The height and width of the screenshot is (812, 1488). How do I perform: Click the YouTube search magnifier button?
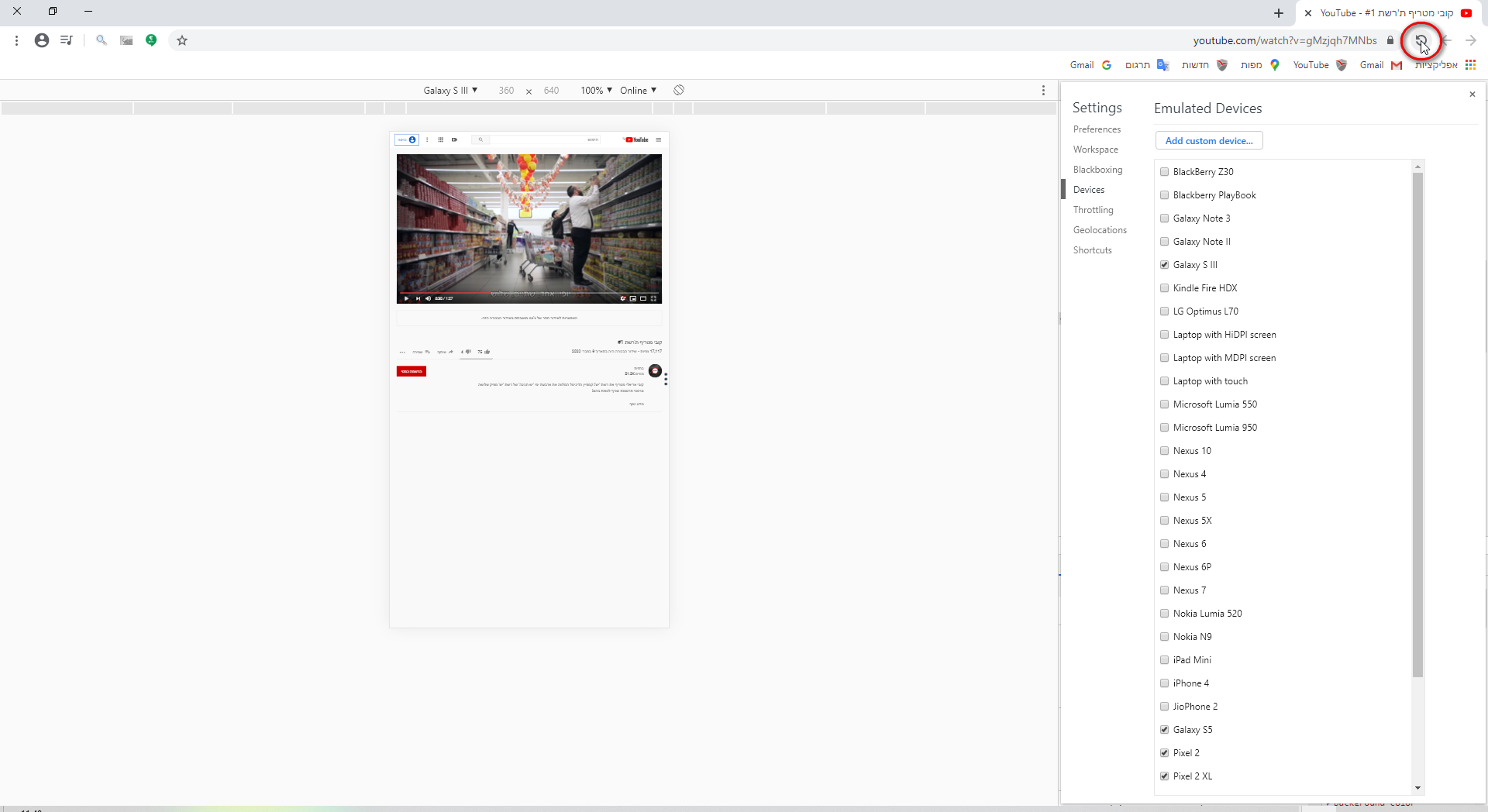tap(480, 139)
